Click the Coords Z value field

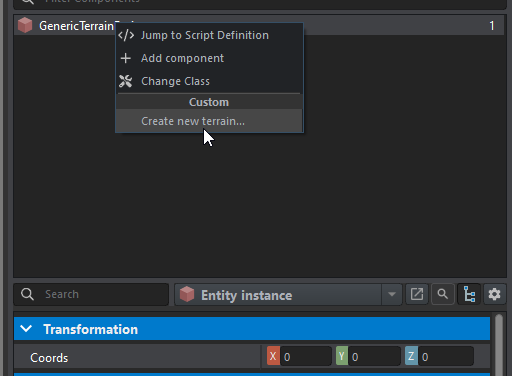click(446, 357)
